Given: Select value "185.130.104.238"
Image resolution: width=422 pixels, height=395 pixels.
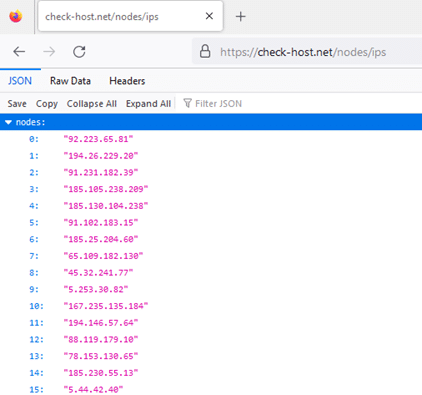Looking at the screenshot, I should pos(106,206).
